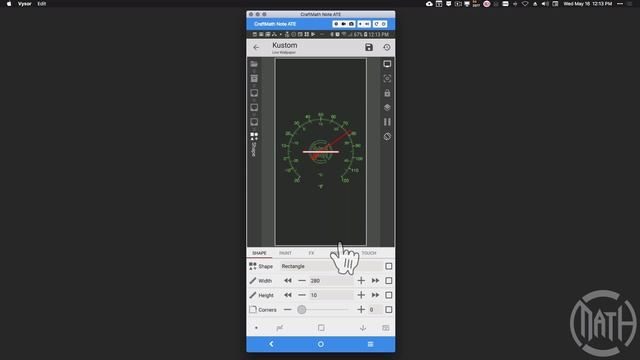Decrease Width by large step (rewind arrows)
The image size is (640, 360).
pyautogui.click(x=288, y=281)
